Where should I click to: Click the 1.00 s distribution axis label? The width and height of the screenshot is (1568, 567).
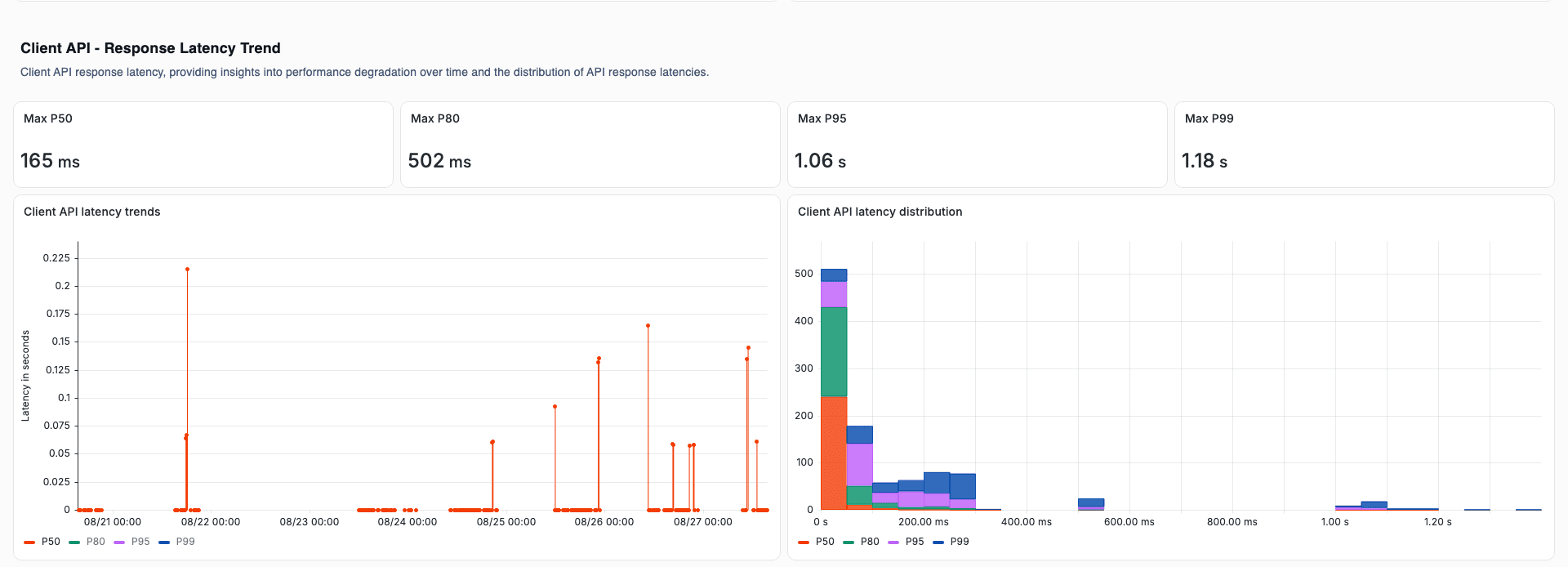(x=1335, y=522)
